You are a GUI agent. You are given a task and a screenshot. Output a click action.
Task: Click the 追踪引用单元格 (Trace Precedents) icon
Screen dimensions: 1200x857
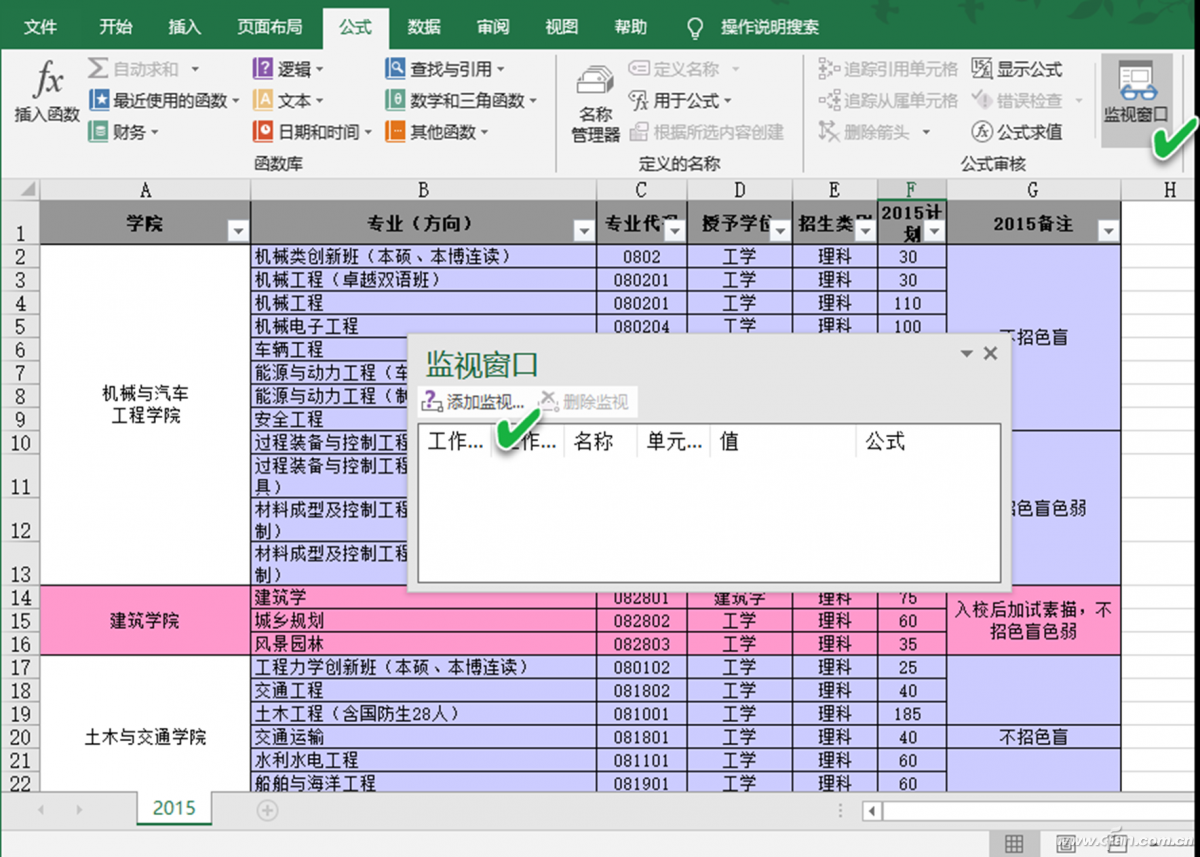897,69
